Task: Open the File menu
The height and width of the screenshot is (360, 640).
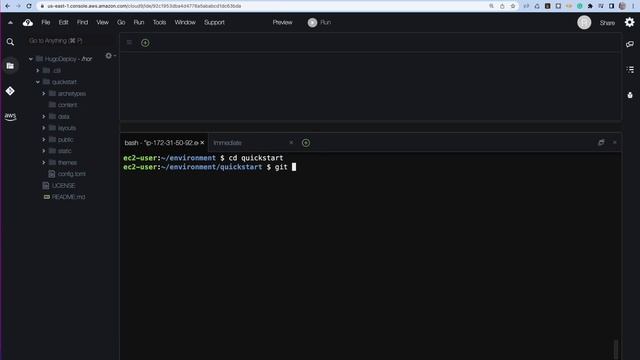Action: tap(46, 22)
